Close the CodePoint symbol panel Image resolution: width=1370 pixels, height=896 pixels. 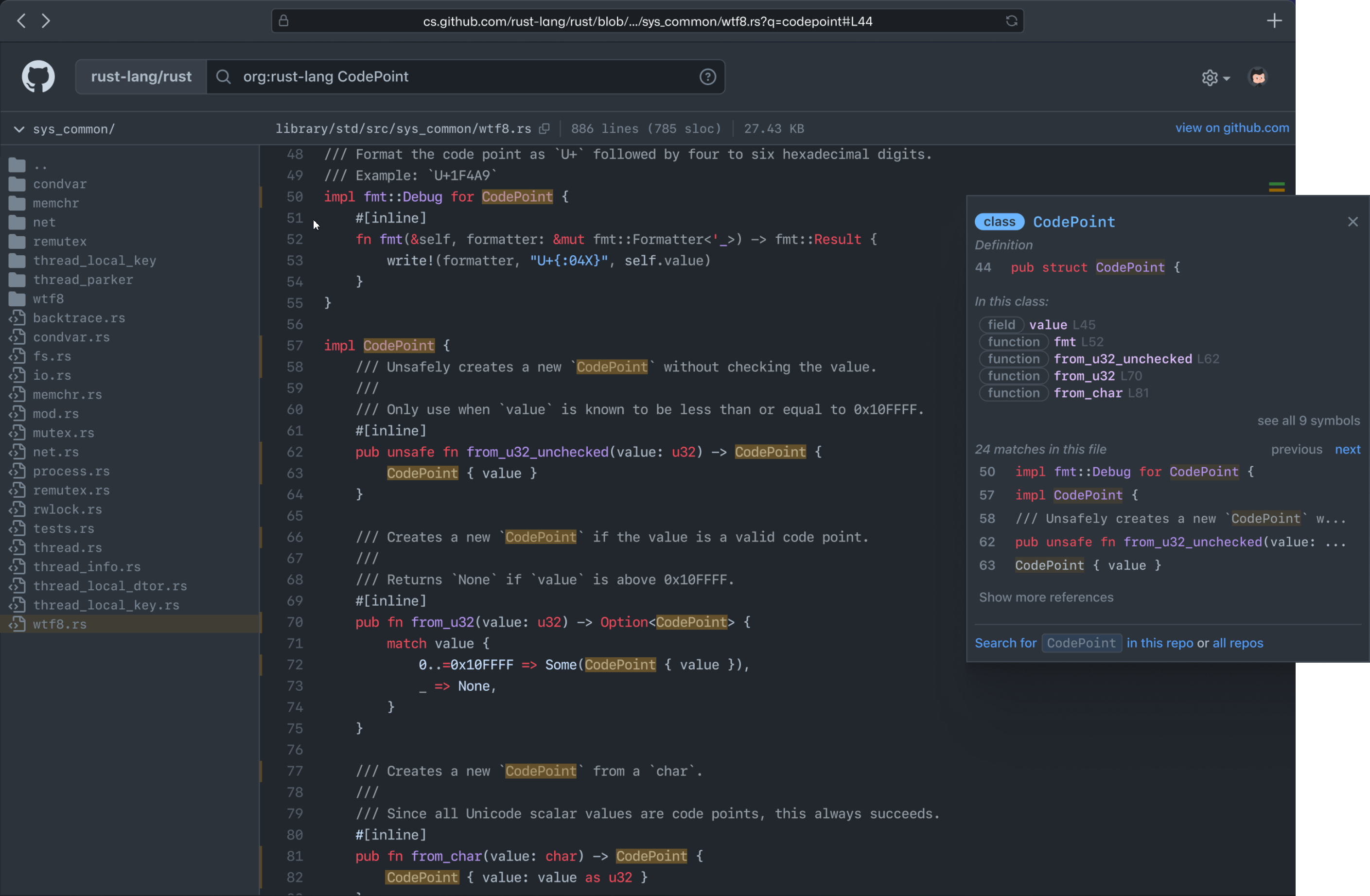coord(1353,222)
